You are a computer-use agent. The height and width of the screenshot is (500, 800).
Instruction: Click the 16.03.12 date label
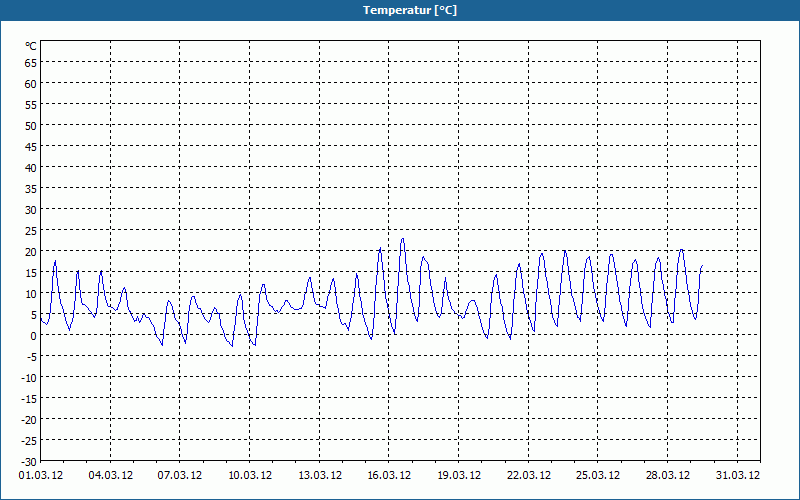(x=389, y=476)
